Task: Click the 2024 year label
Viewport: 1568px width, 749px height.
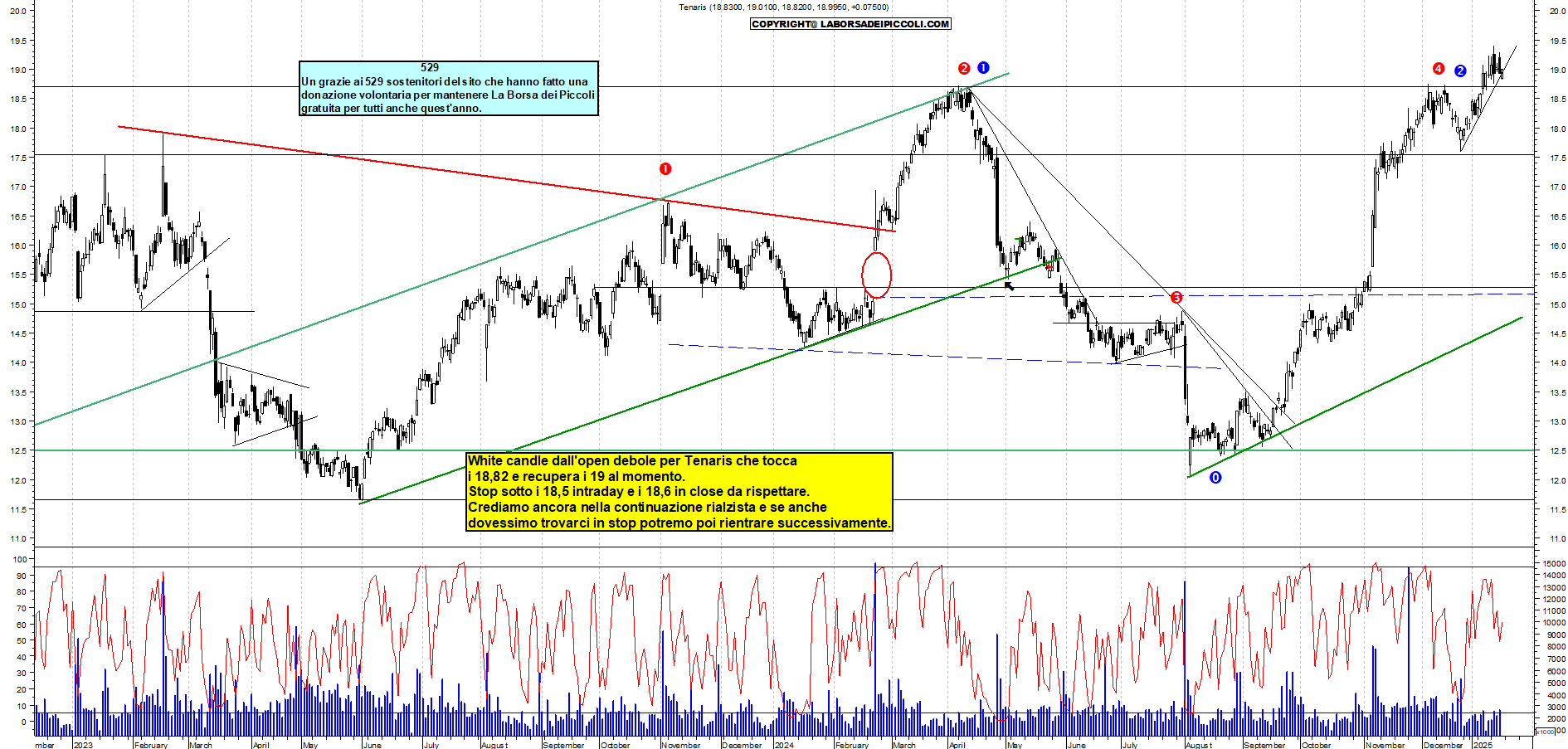Action: click(784, 745)
